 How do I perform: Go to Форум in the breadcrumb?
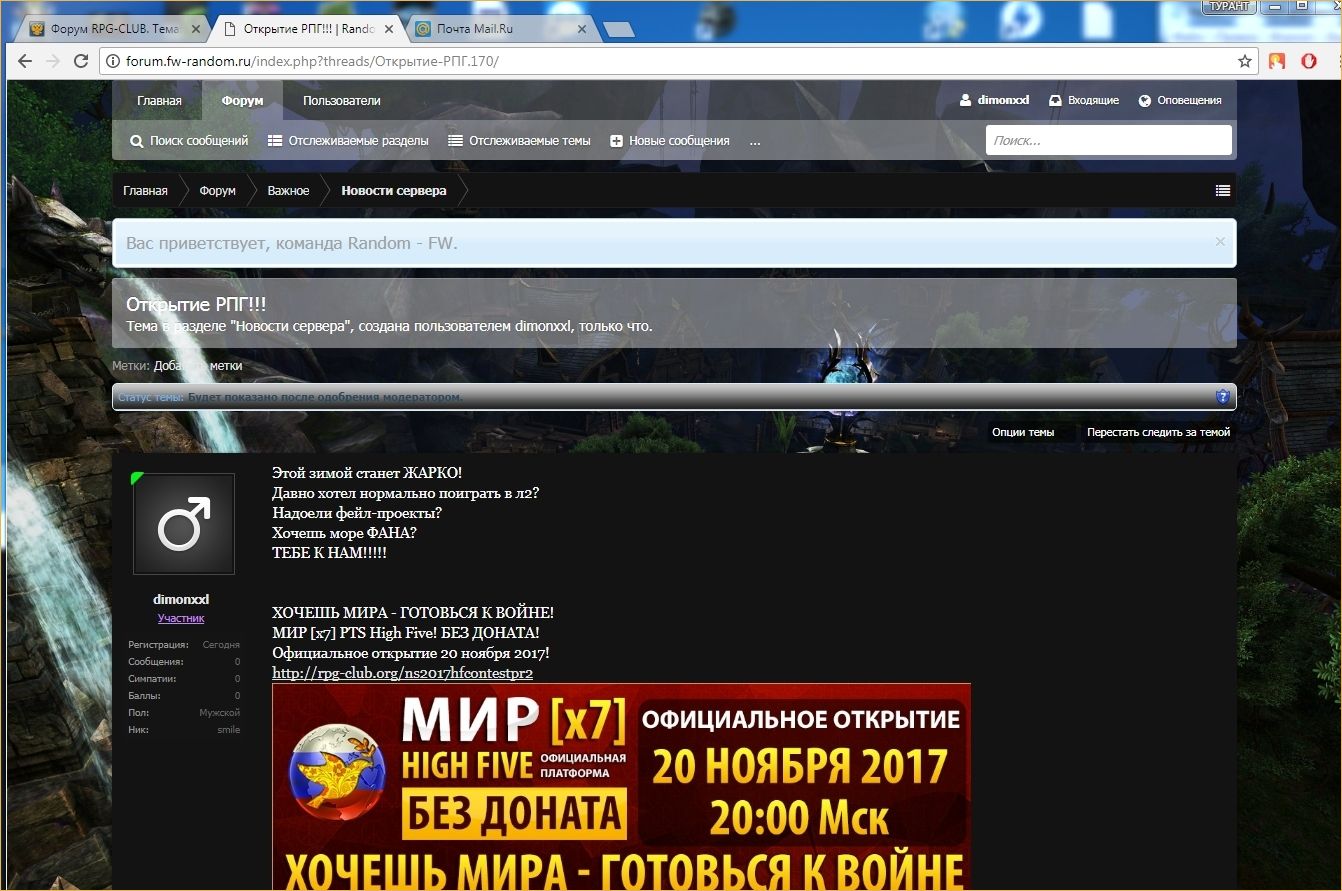point(218,191)
